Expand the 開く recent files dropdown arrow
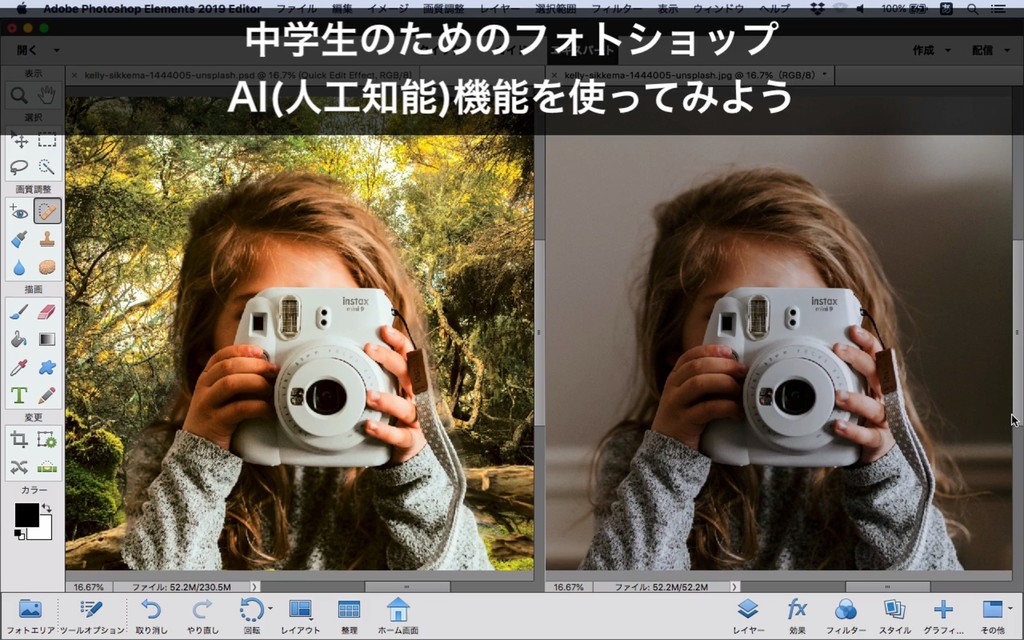 (x=57, y=50)
